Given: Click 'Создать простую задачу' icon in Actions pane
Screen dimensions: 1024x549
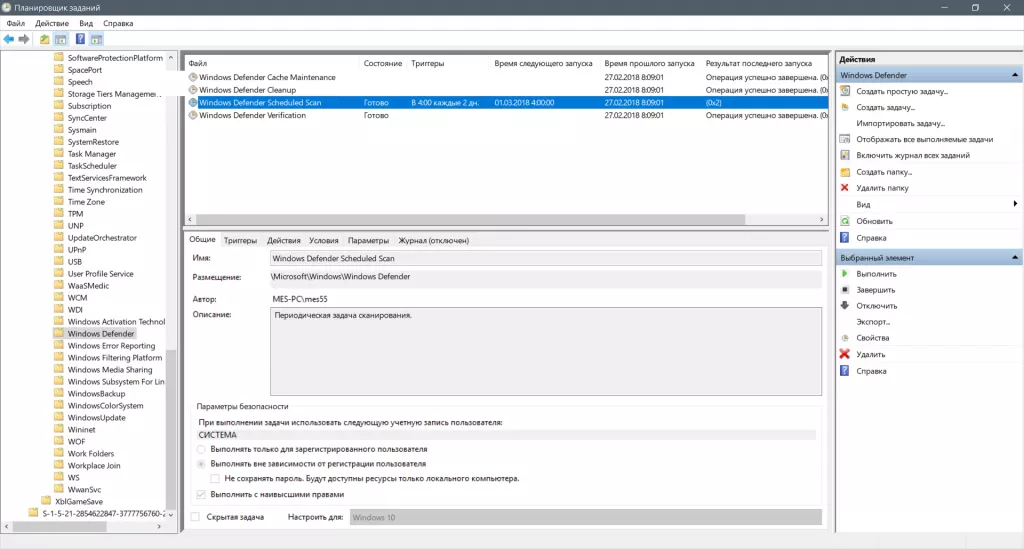Looking at the screenshot, I should (x=846, y=91).
